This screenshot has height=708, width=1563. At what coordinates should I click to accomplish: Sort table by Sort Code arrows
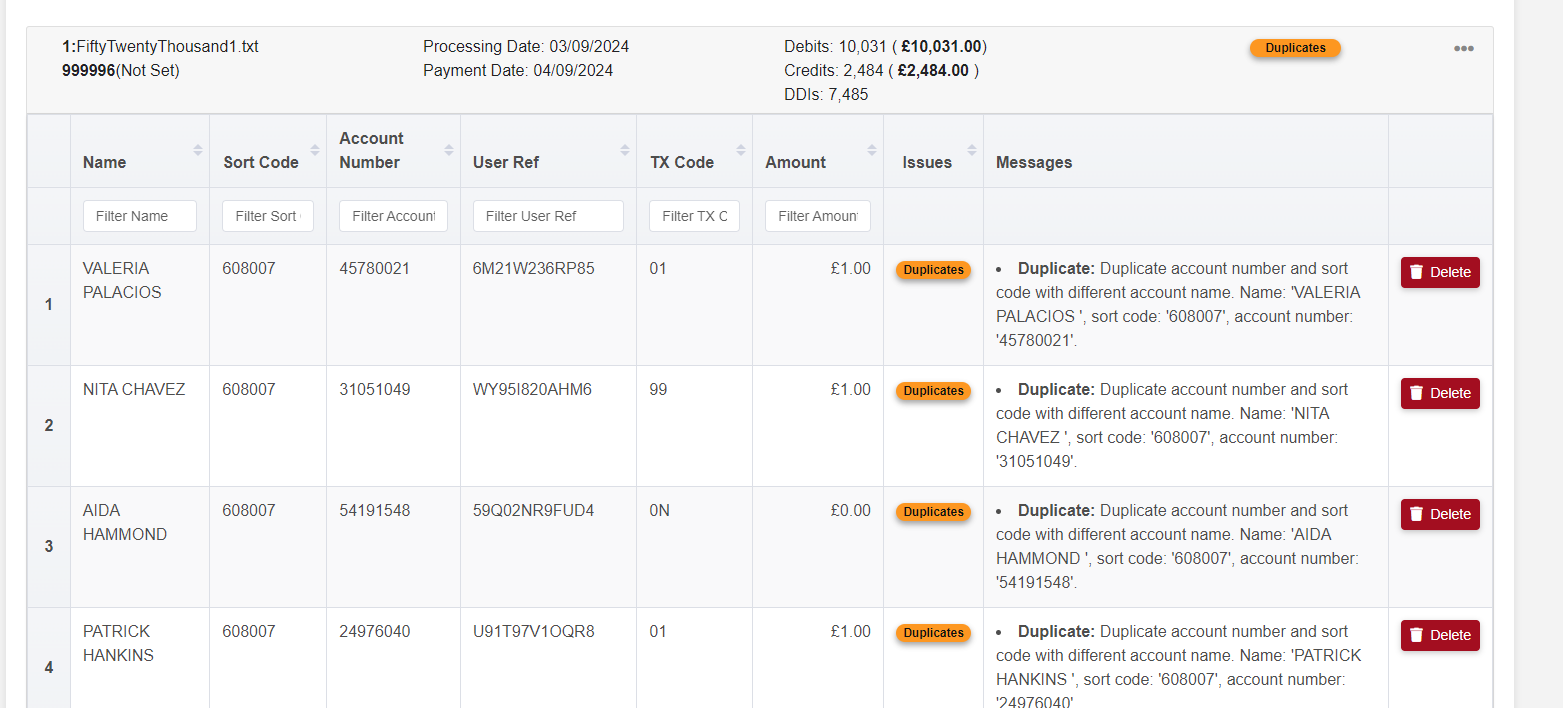point(315,150)
